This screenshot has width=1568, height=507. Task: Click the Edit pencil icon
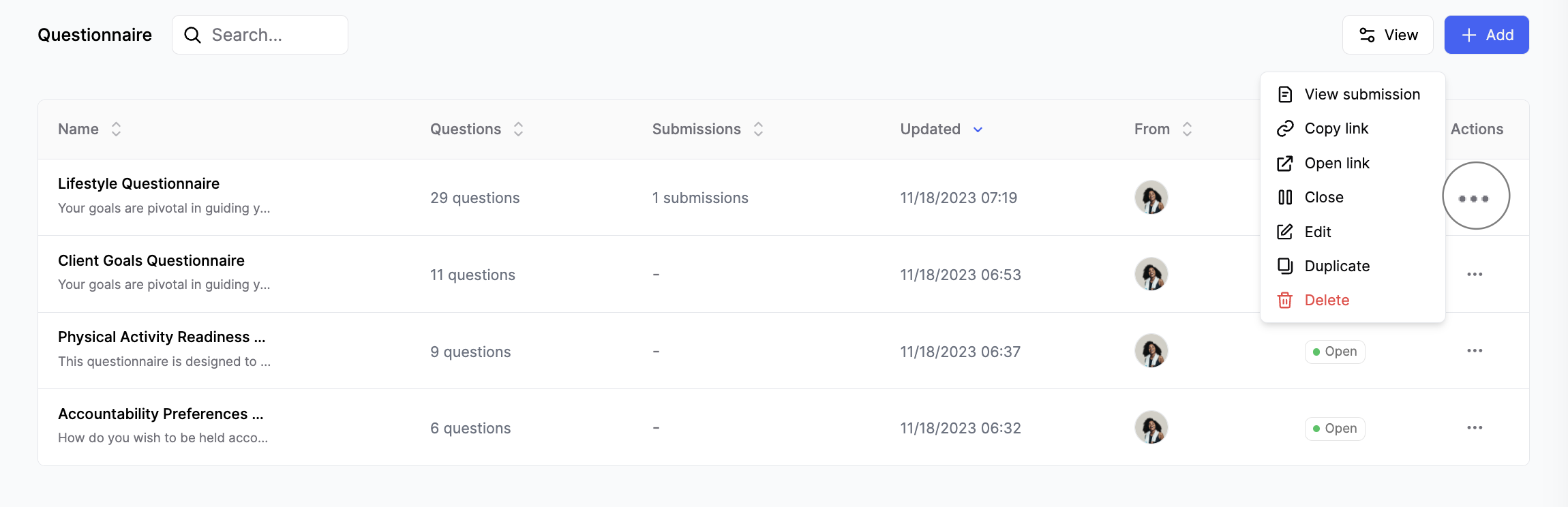pyautogui.click(x=1285, y=232)
